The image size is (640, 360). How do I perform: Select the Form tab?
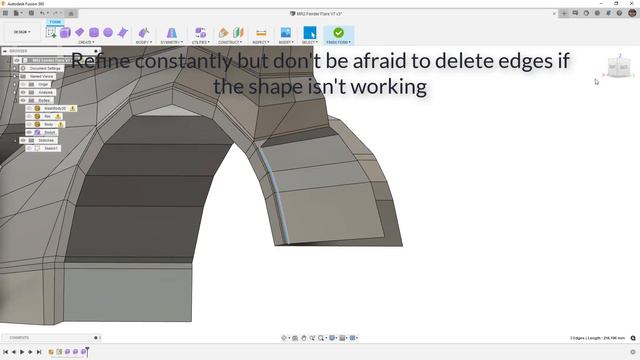click(55, 22)
